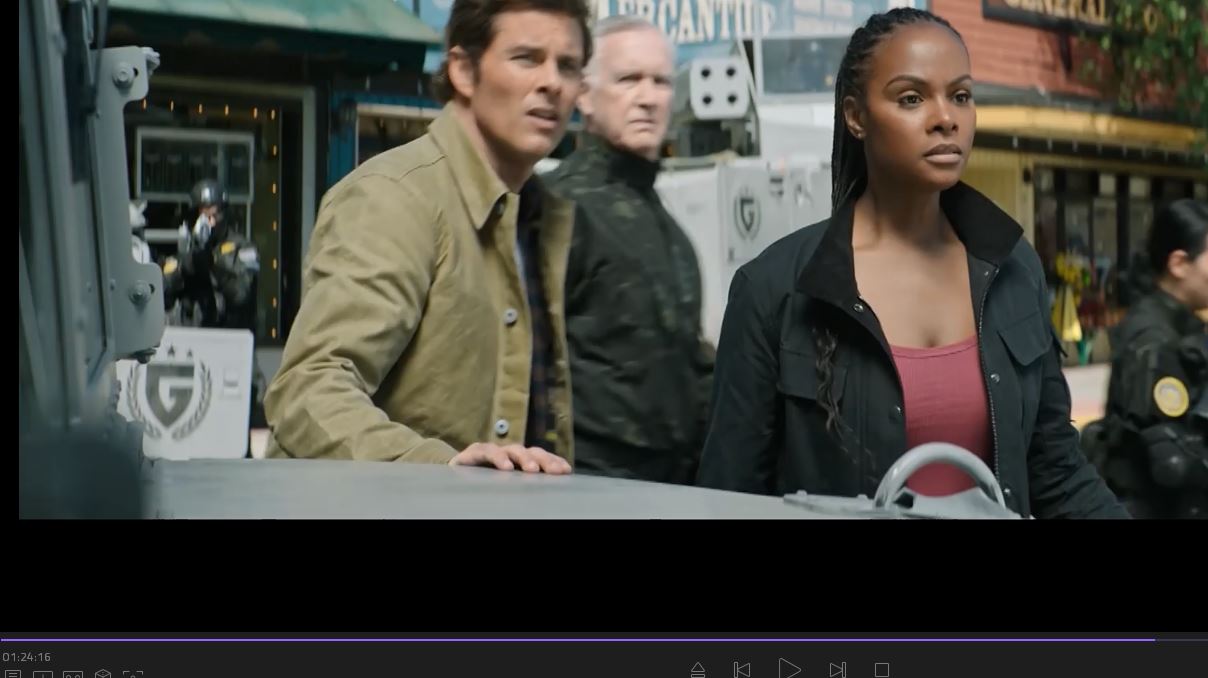Click the 01:24:16 elapsed time display
This screenshot has height=678, width=1208.
(27, 657)
